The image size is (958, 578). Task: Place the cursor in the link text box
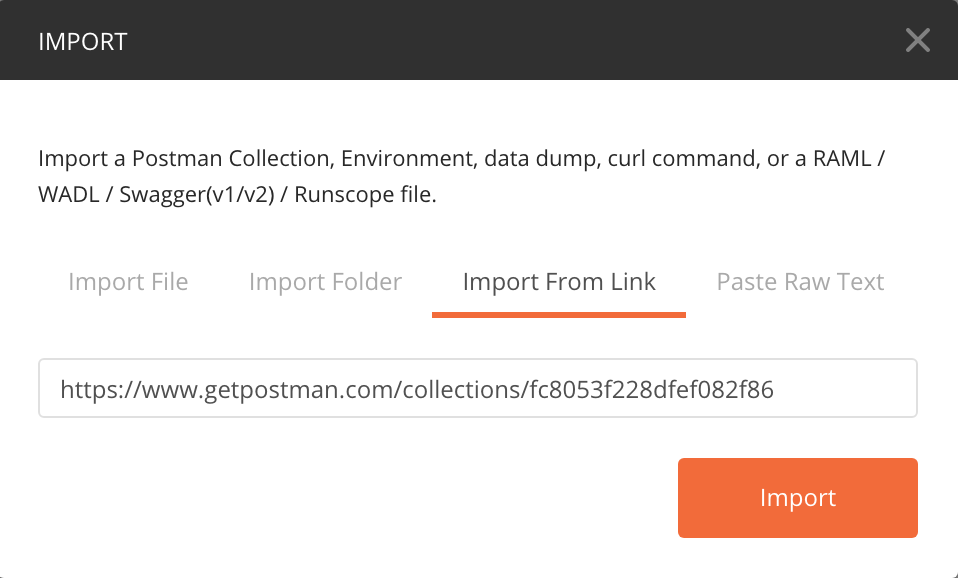pos(478,388)
